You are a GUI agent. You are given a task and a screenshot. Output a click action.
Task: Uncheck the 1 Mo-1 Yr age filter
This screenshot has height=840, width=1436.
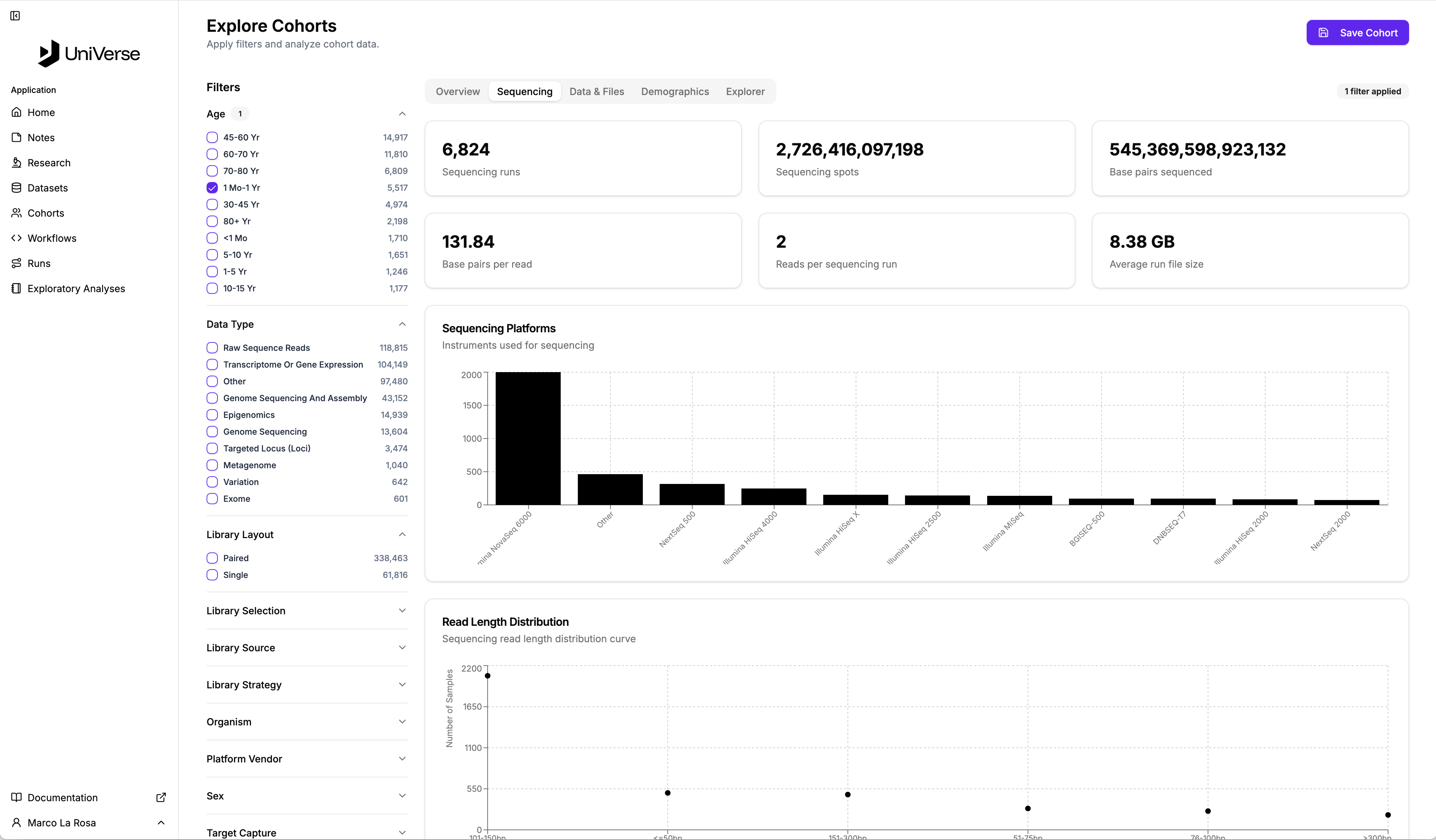(x=212, y=188)
